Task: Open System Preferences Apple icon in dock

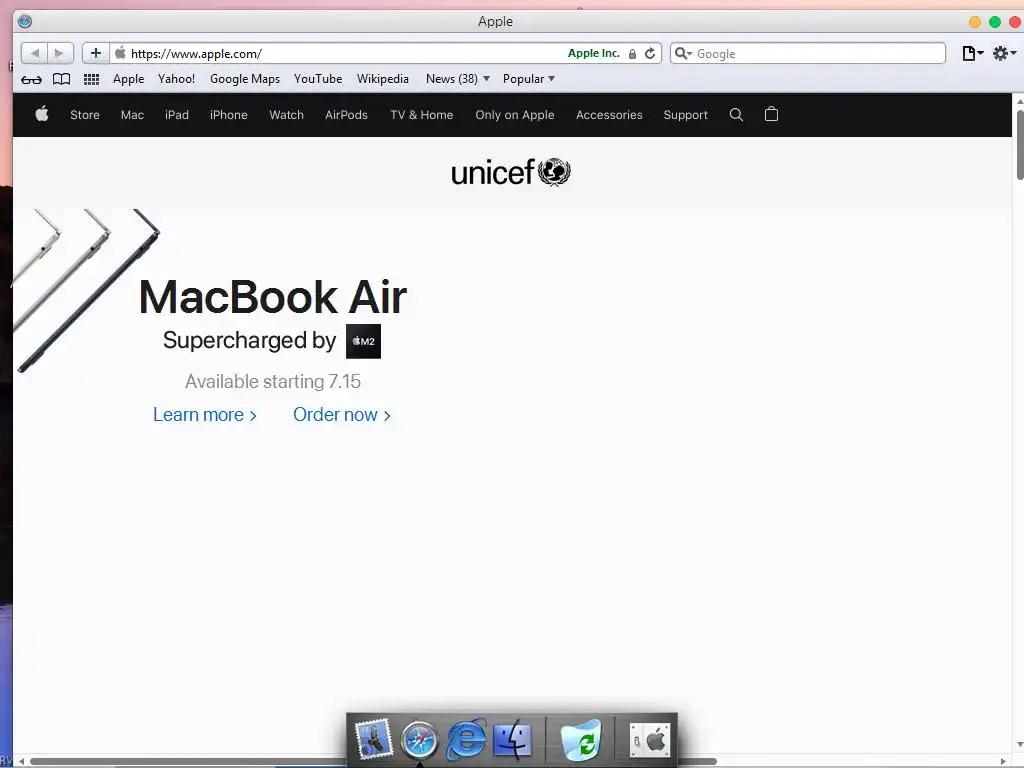Action: (650, 740)
